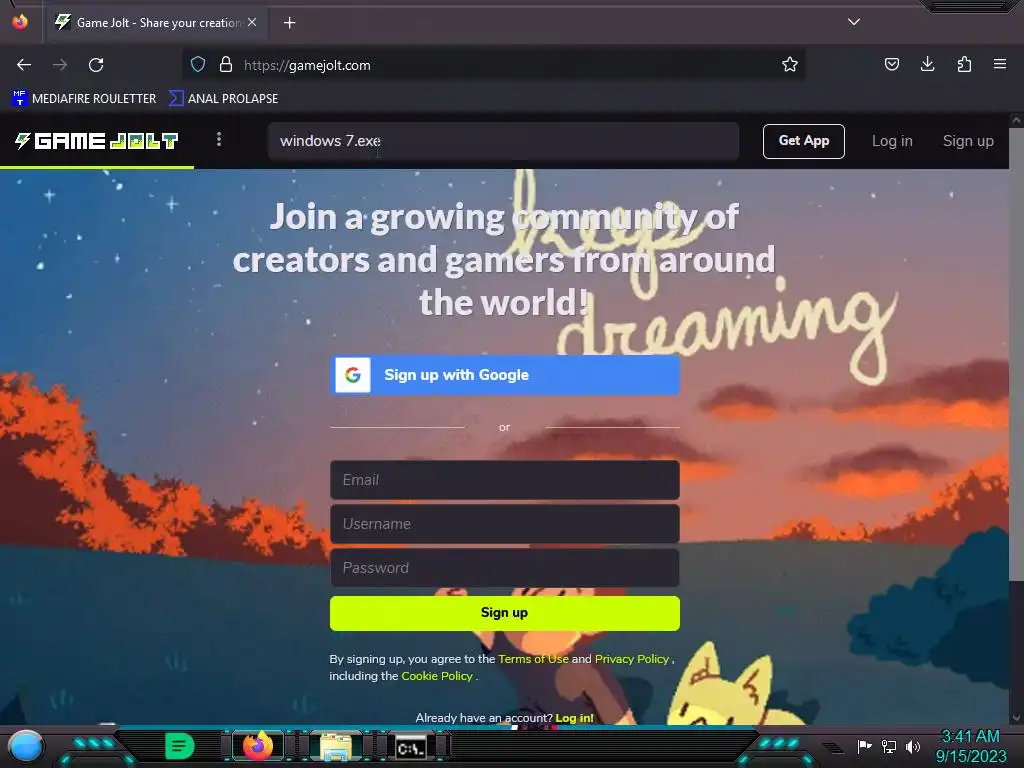The height and width of the screenshot is (768, 1024).
Task: Open the MEDIAFIRE ROULETTER bookmark
Action: [84, 99]
